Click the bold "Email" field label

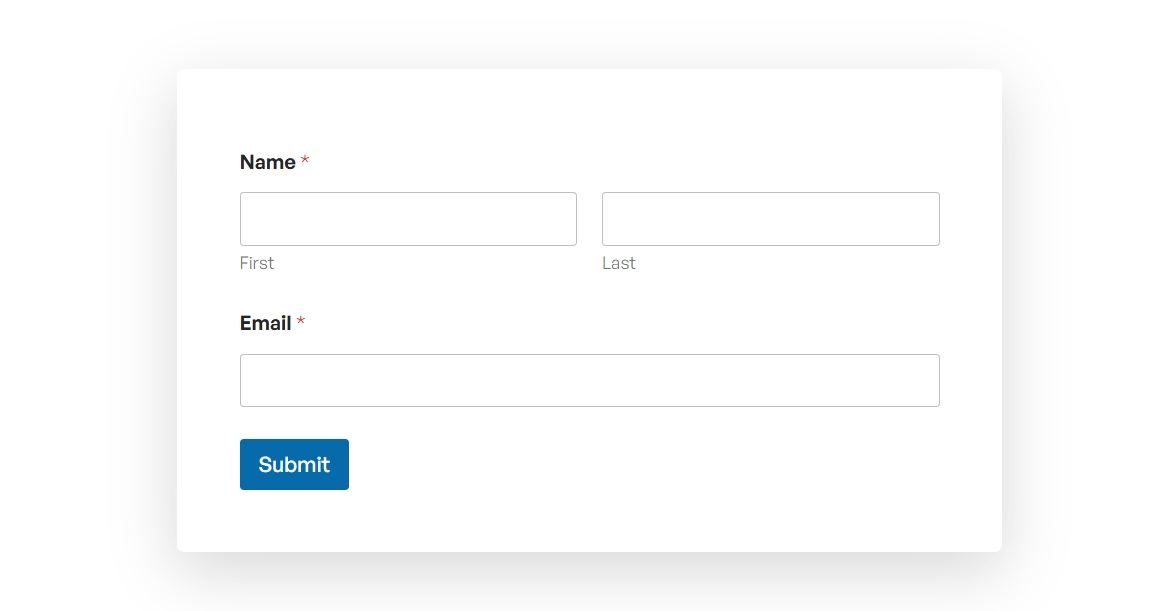pyautogui.click(x=266, y=323)
